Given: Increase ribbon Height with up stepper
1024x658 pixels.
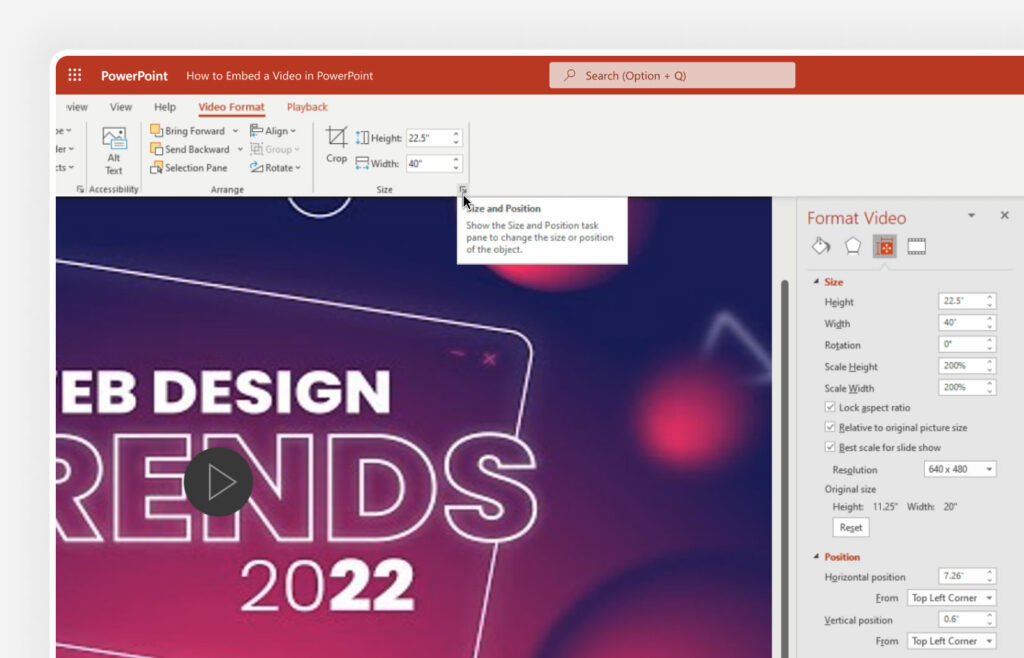Looking at the screenshot, I should (456, 134).
